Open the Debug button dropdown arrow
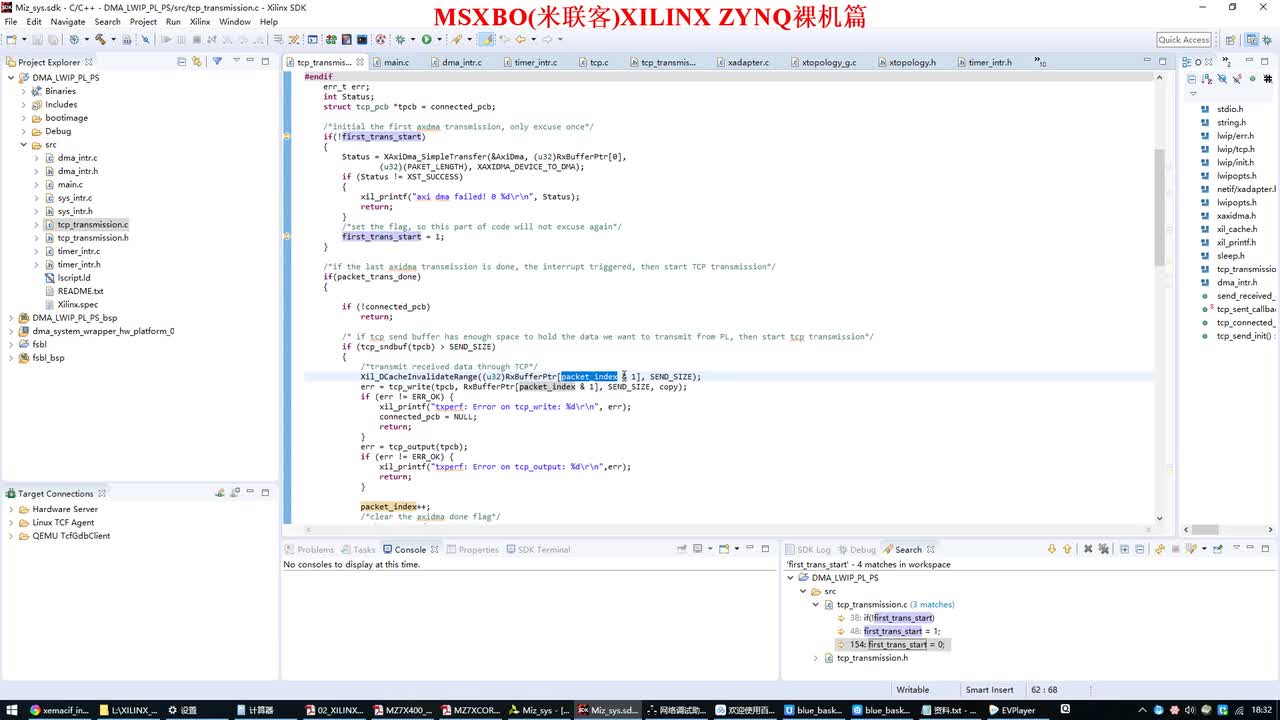1280x720 pixels. [412, 40]
